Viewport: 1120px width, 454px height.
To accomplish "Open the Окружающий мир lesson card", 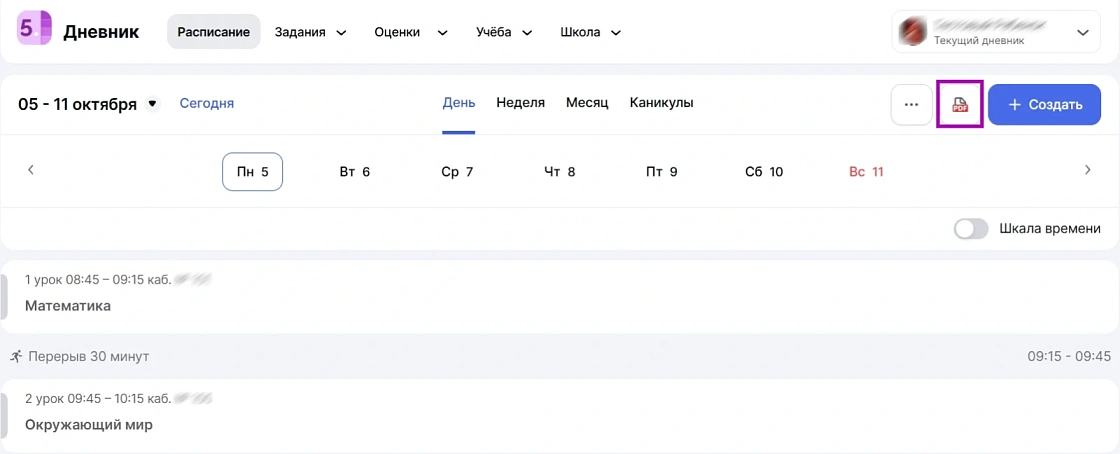I will tap(560, 415).
